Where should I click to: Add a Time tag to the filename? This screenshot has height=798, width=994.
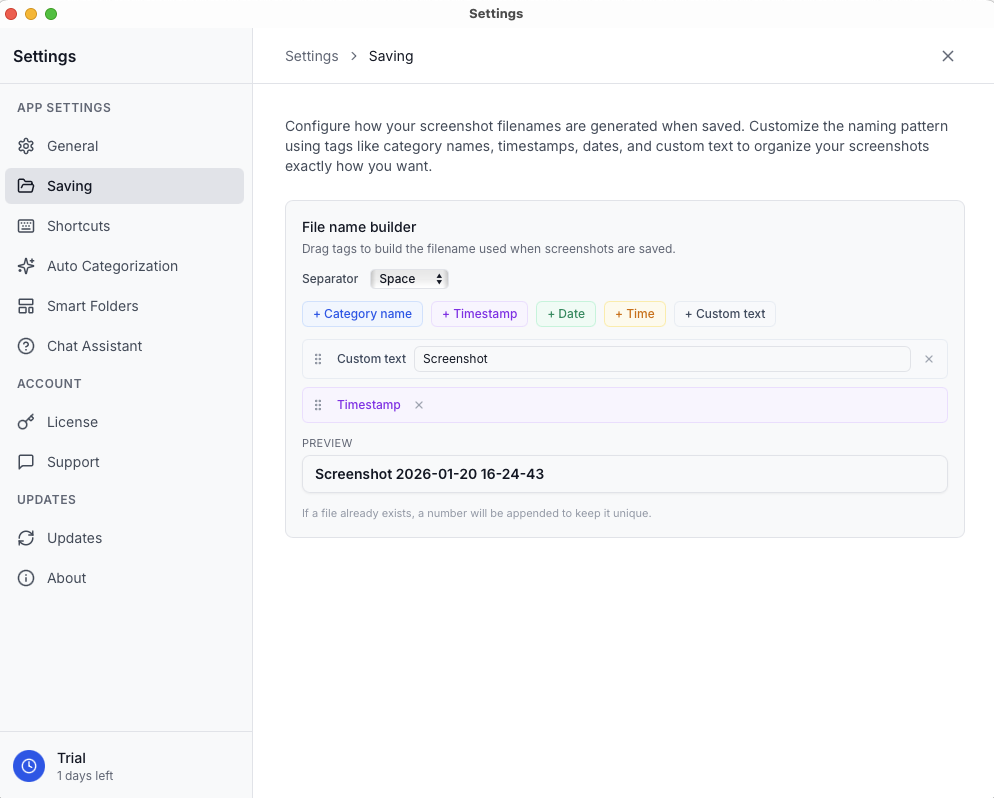634,314
